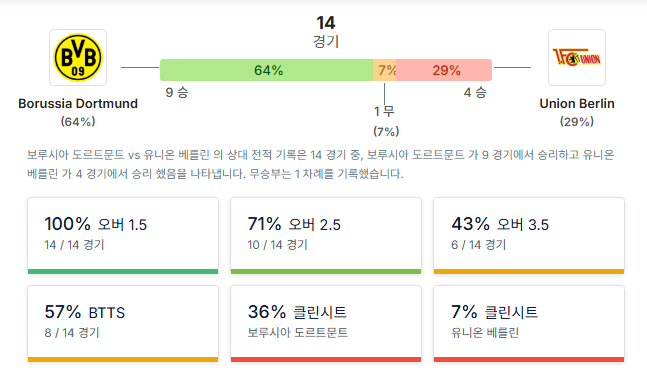Image resolution: width=647 pixels, height=375 pixels.
Task: Select the green 64% win bar segment
Action: [267, 70]
